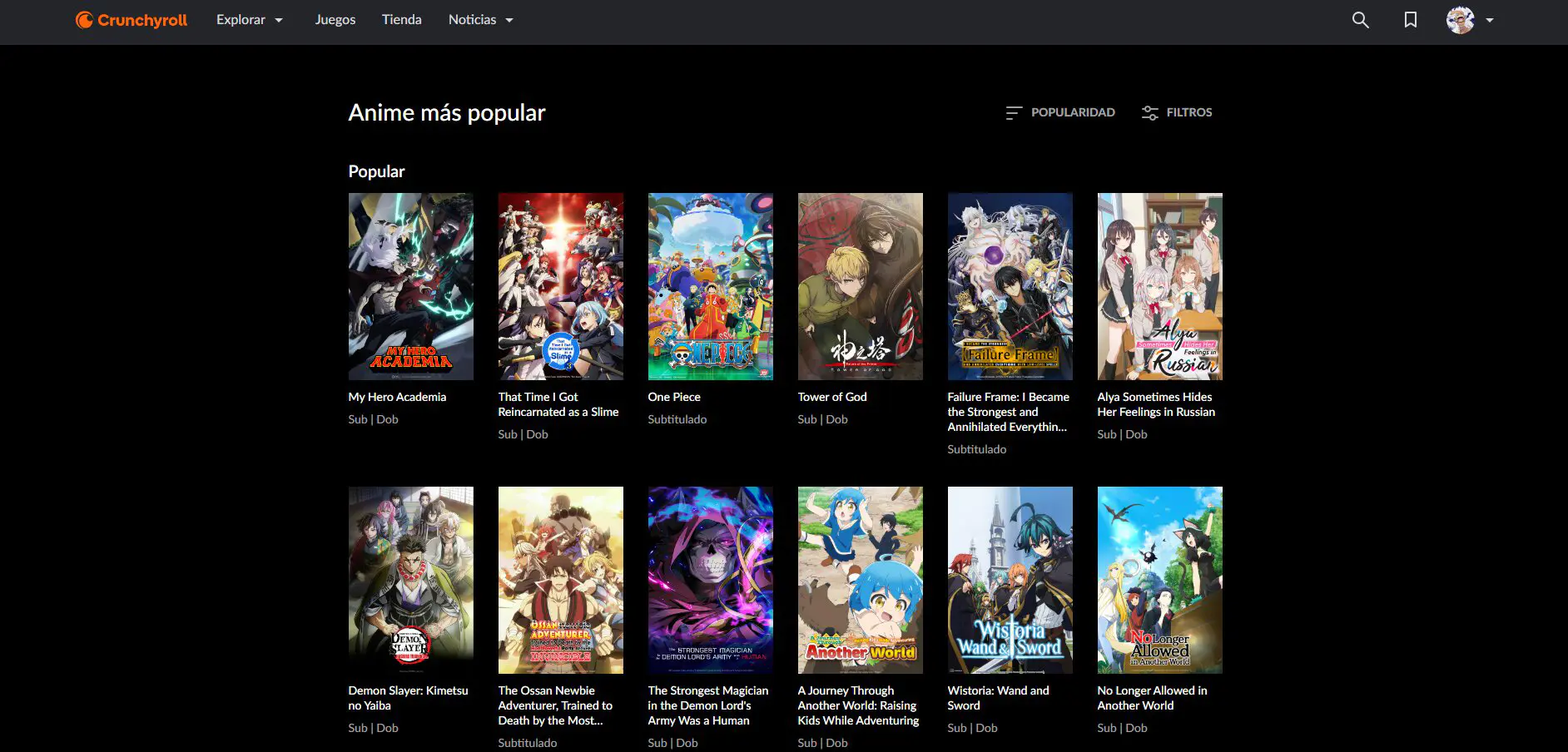
Task: Click A Journey Through Another World title
Action: click(858, 705)
